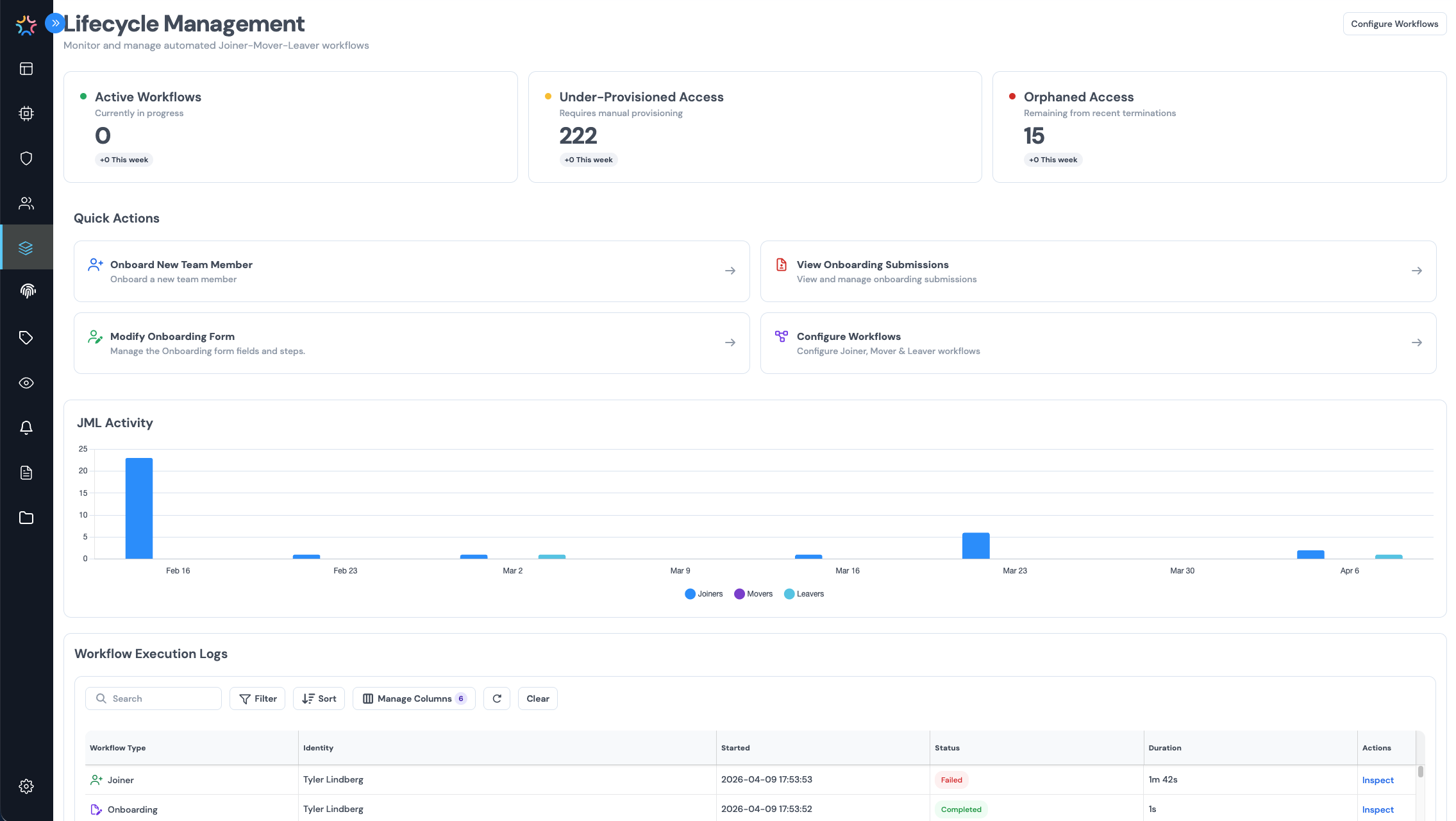This screenshot has height=821, width=1456.
Task: Click the table's vertical scrollbar thumb
Action: tap(1421, 772)
